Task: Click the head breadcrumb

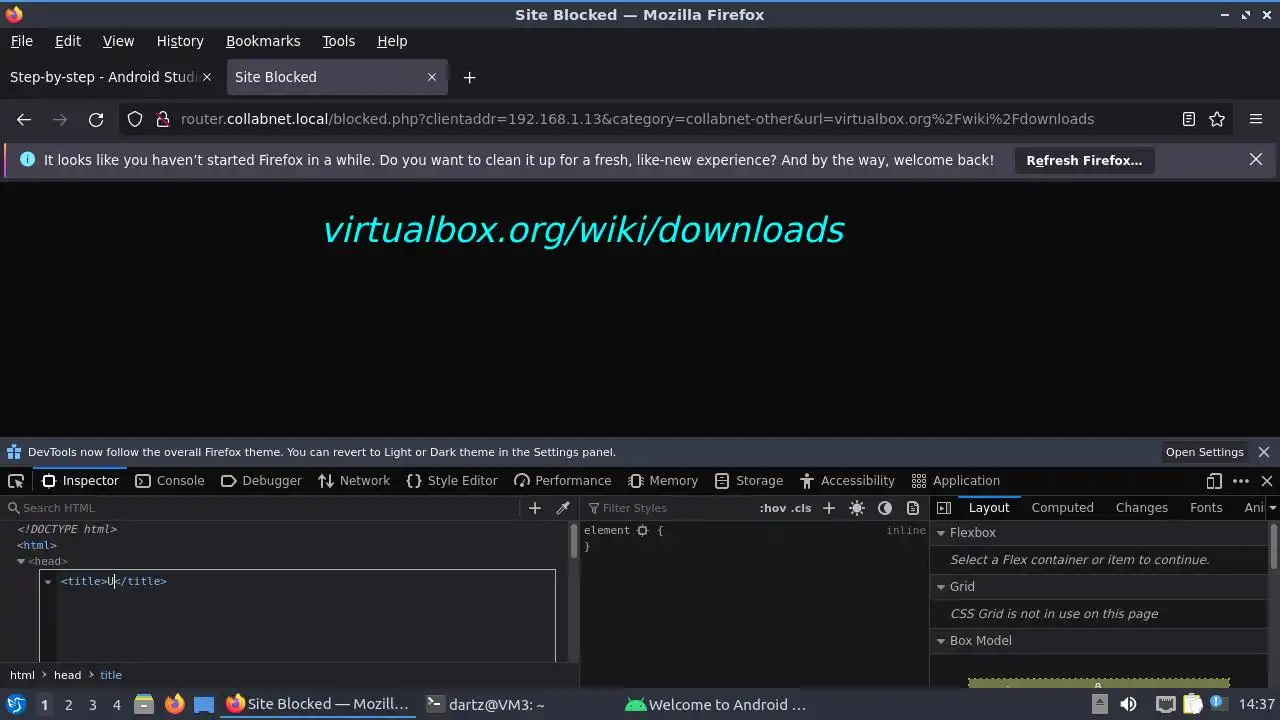Action: coord(67,675)
